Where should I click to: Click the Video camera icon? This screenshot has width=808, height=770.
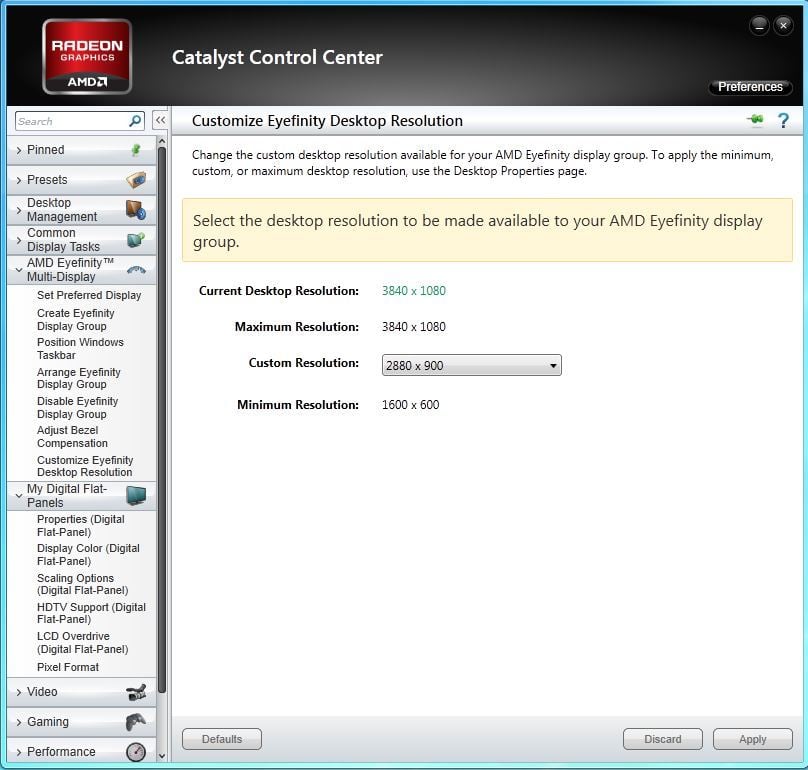click(x=136, y=692)
